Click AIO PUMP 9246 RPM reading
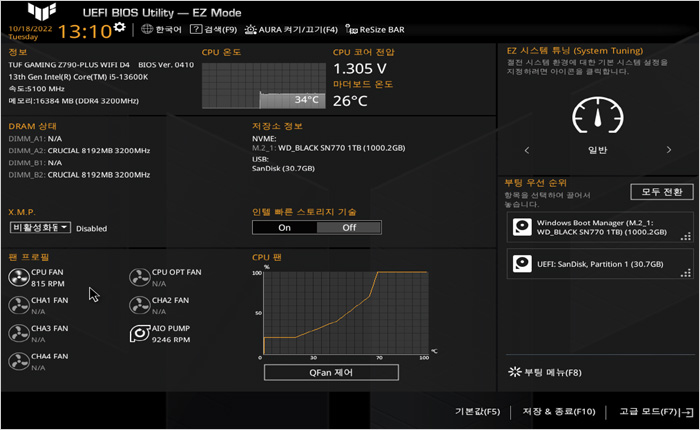 click(x=171, y=340)
